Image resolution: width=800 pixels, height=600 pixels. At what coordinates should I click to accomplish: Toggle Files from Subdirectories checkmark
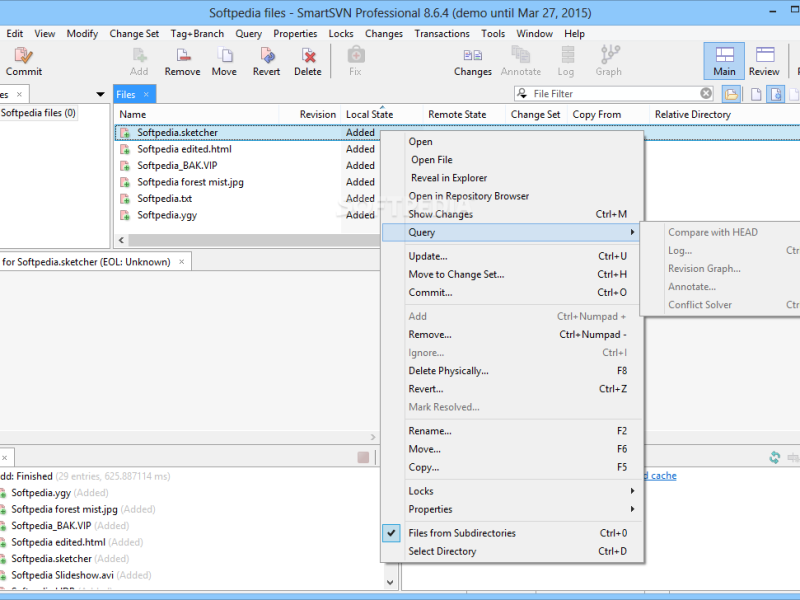[x=391, y=533]
